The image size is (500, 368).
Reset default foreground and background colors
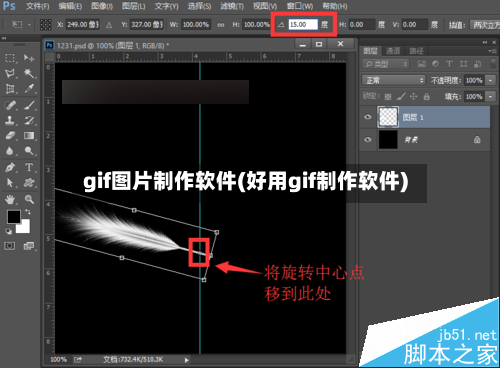[9, 231]
